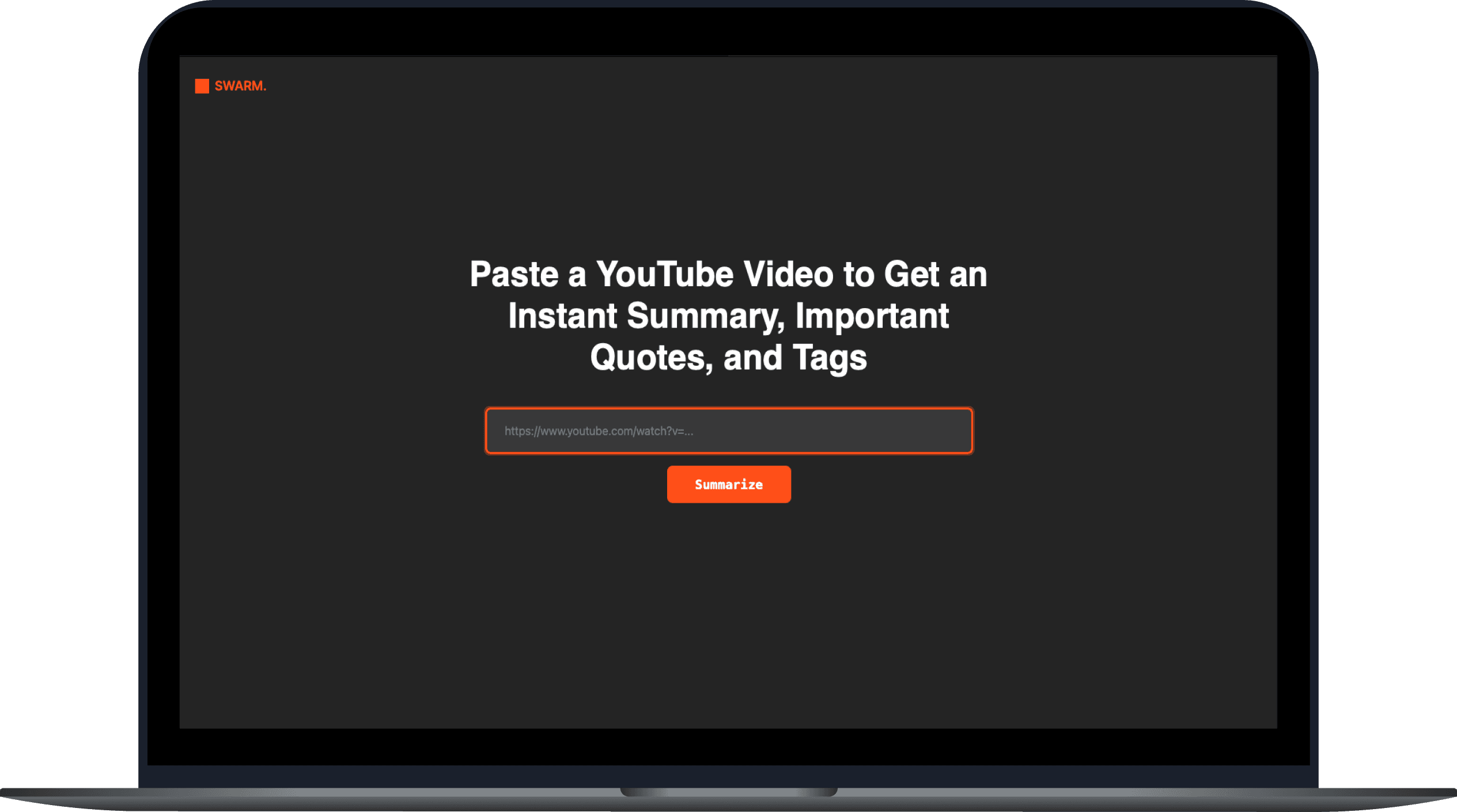Focus the YouTube URL input field
This screenshot has height=812, width=1457.
pos(729,431)
